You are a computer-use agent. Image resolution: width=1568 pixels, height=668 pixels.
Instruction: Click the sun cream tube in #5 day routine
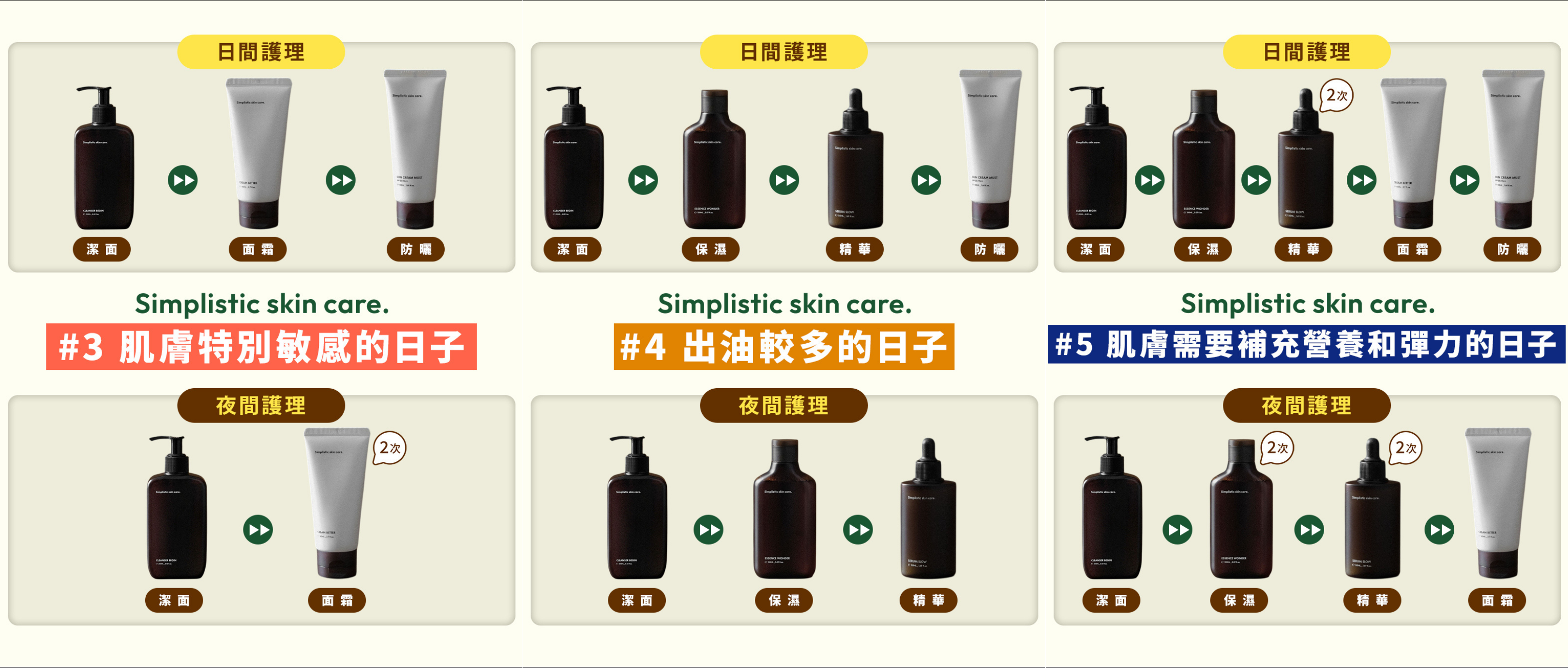coord(1513,149)
